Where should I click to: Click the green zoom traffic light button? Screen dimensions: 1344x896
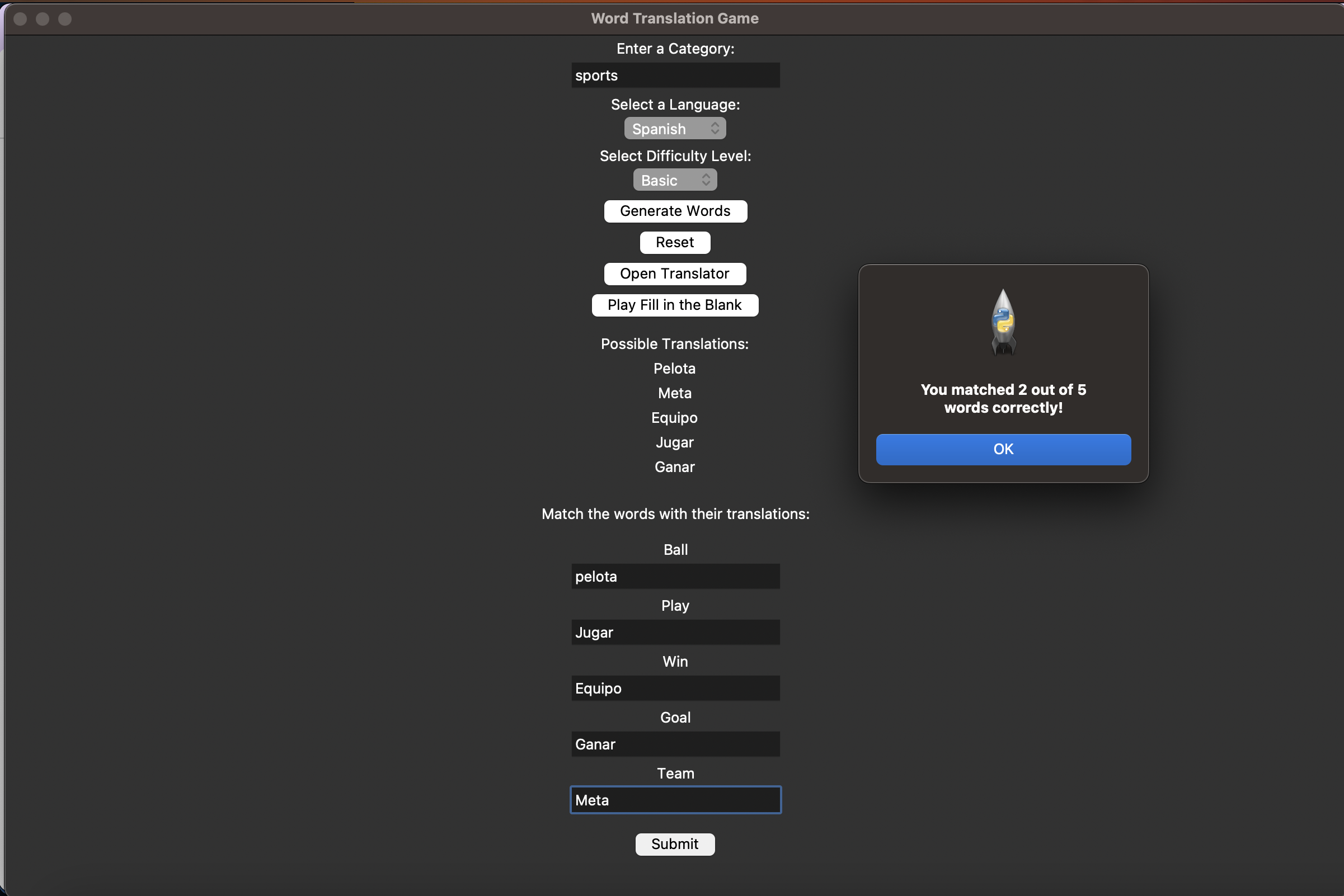65,19
